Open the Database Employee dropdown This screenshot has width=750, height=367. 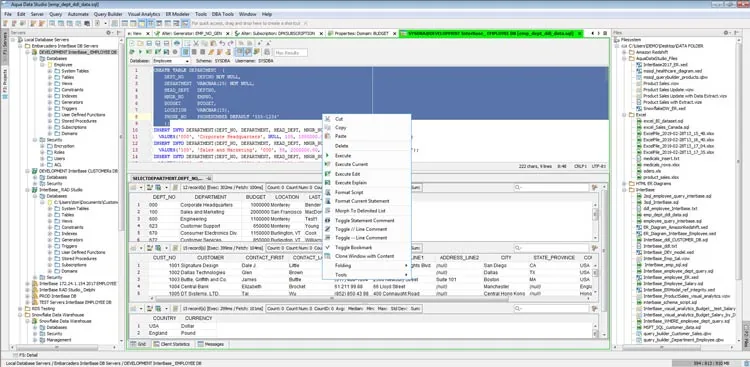[171, 61]
